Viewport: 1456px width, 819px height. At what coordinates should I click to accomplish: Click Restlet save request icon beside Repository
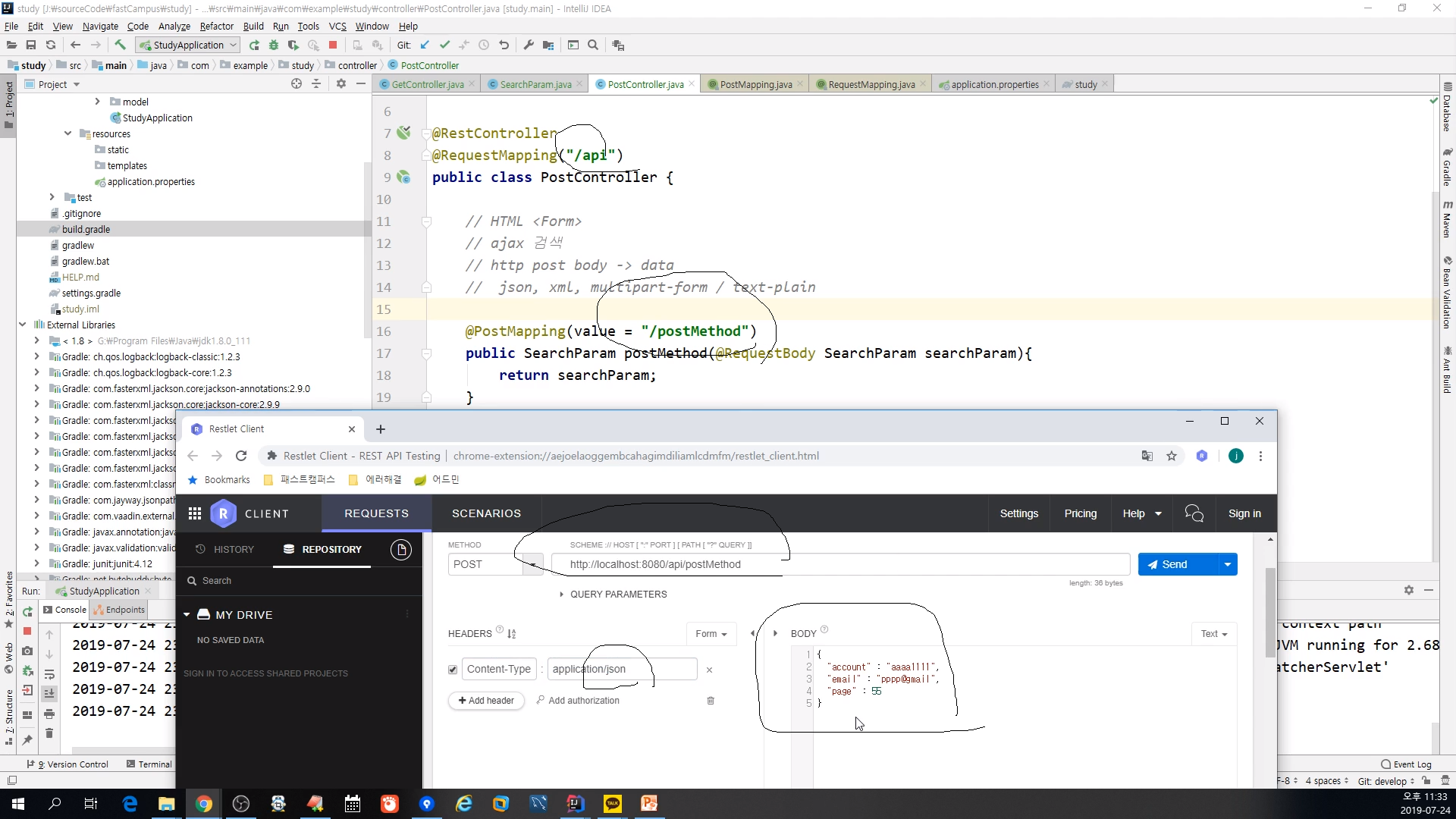[x=401, y=550]
